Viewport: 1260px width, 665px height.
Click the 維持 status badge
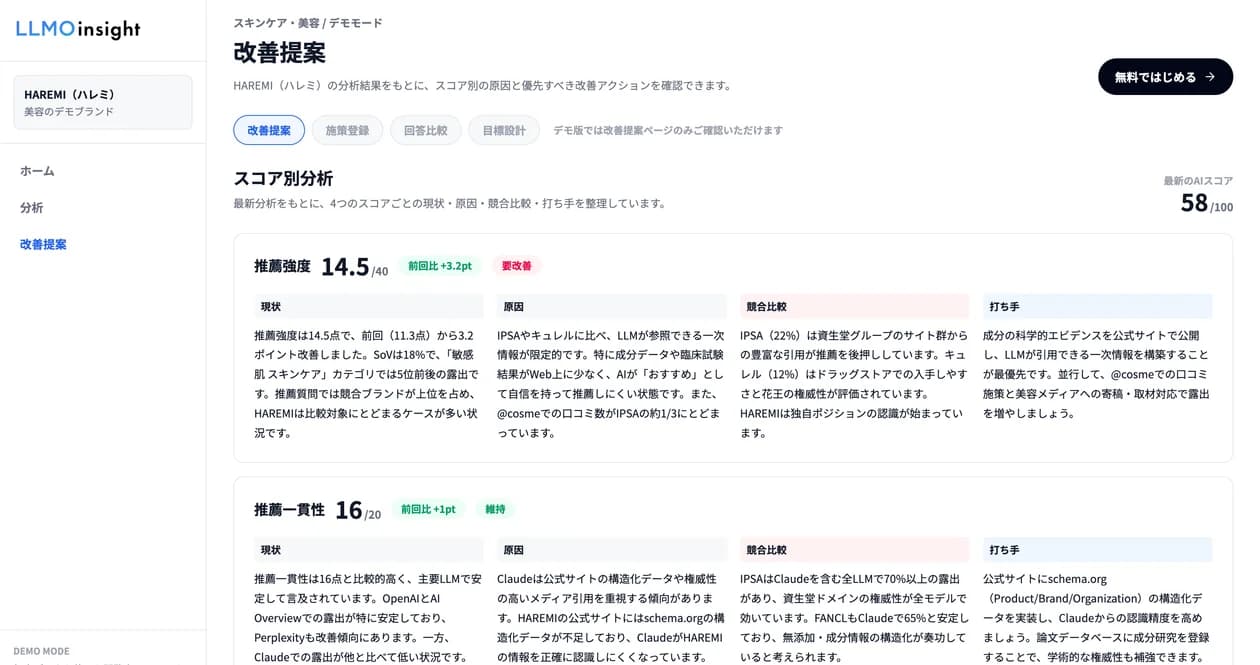(x=495, y=509)
